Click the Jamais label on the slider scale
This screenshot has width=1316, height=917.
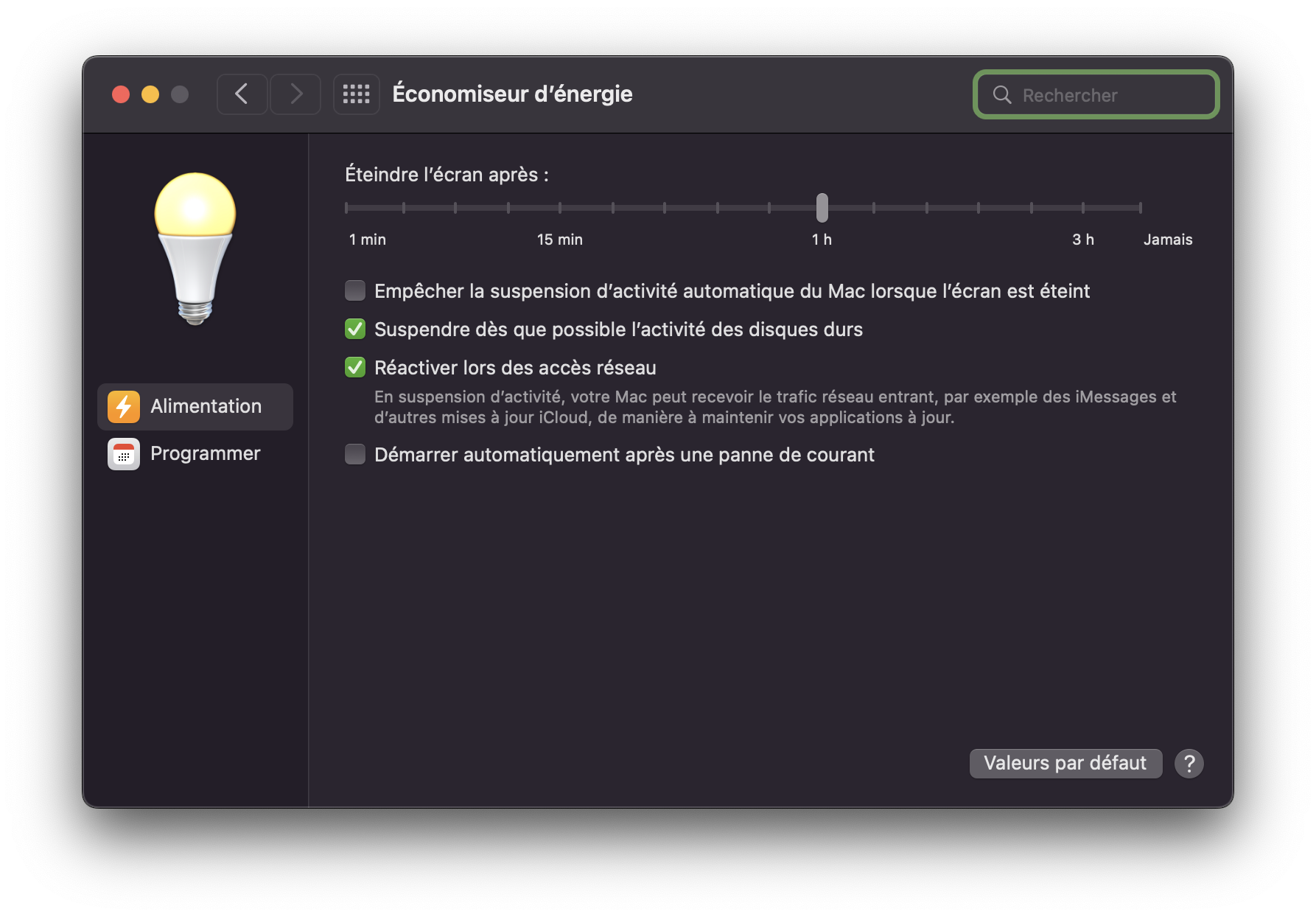(x=1167, y=239)
